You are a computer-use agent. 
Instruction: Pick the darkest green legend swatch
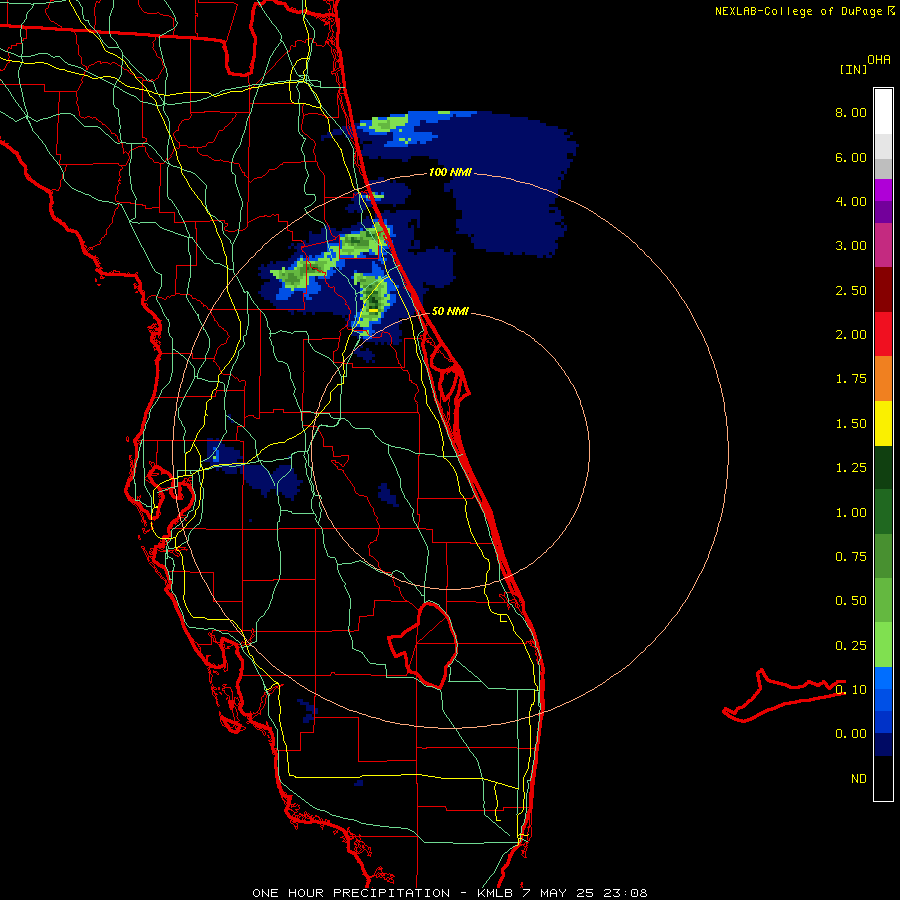pos(883,468)
